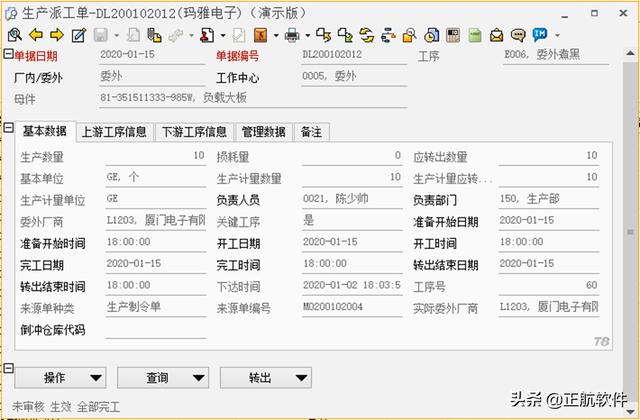Select the 基本数据 tab
The image size is (640, 420).
[x=45, y=131]
